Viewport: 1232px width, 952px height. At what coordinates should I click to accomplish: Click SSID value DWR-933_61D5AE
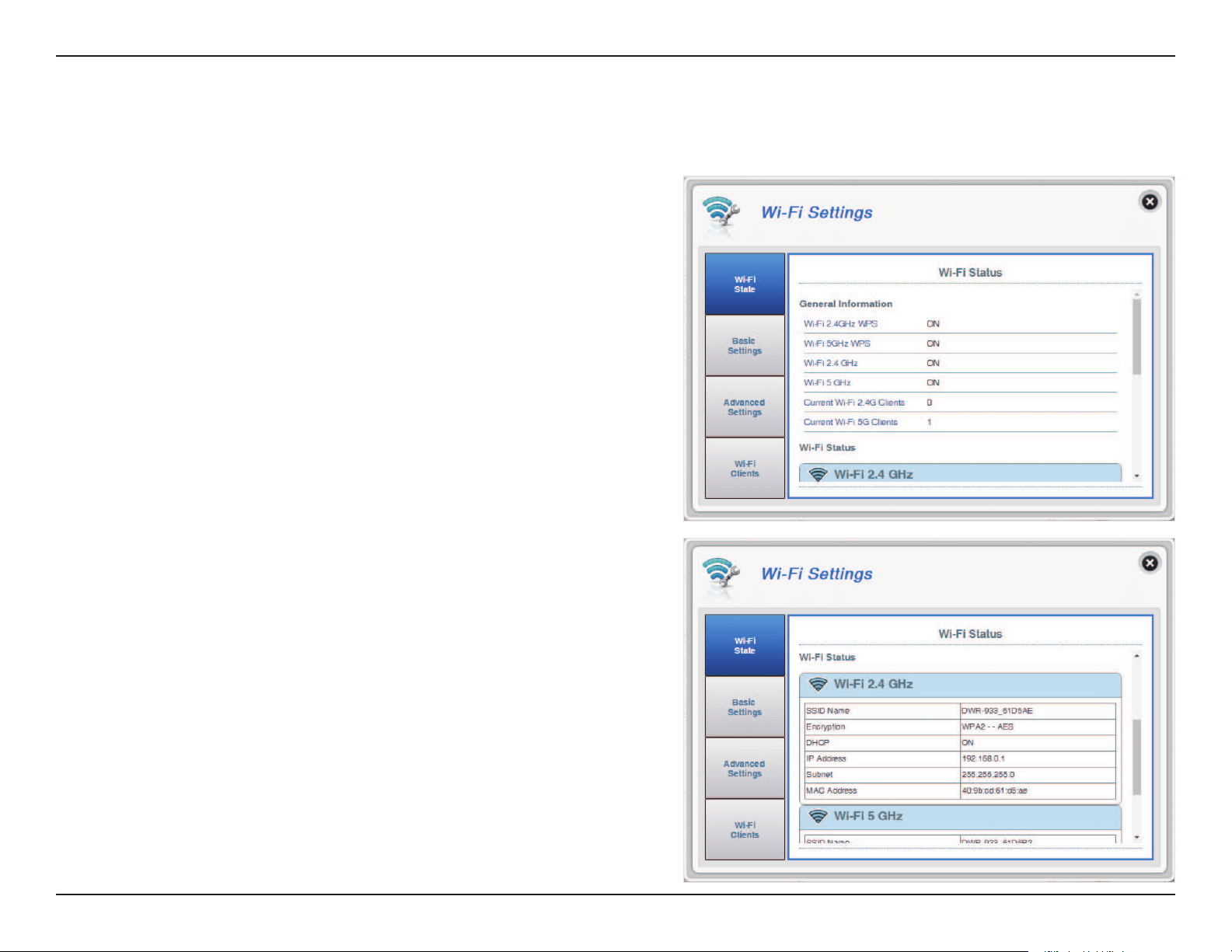(x=997, y=711)
